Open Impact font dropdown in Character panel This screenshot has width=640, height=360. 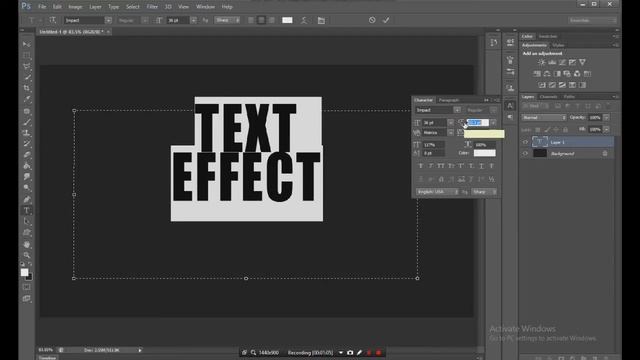[x=457, y=110]
